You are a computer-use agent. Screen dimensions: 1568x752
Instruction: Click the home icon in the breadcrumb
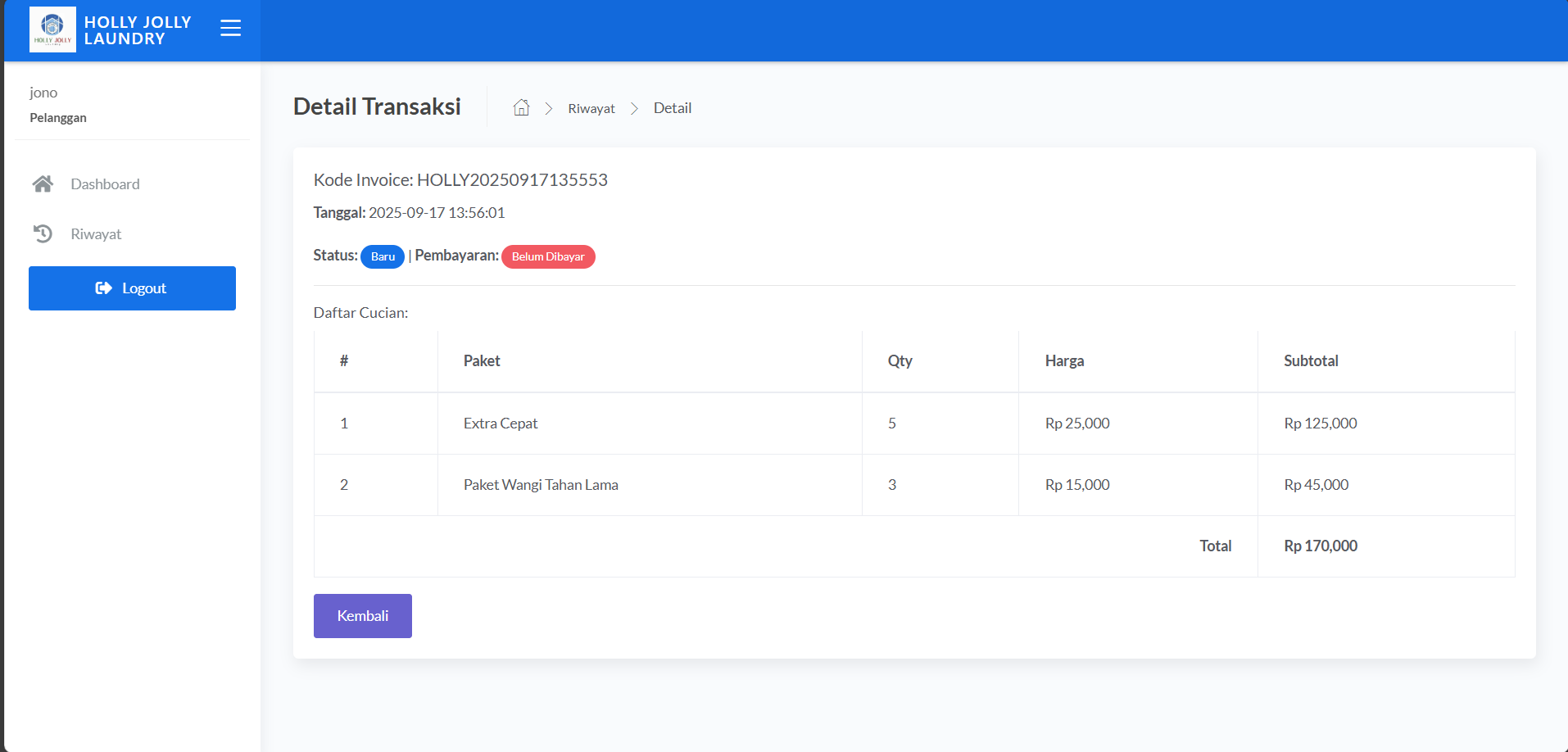tap(521, 108)
